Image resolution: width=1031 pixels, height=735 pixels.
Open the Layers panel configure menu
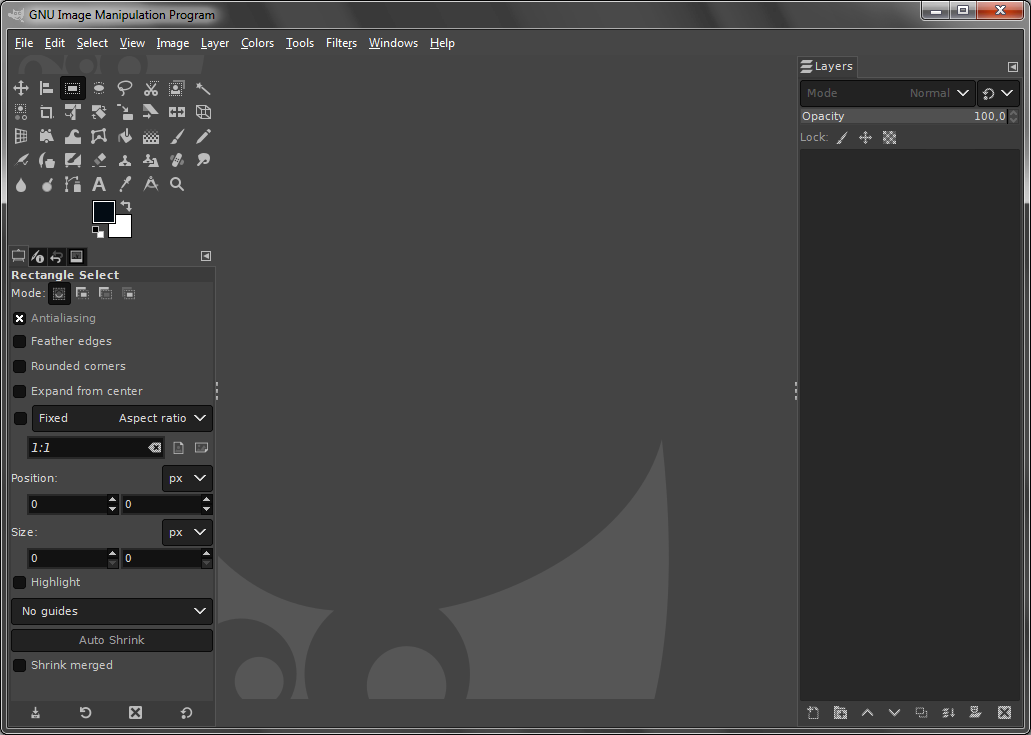[1013, 66]
